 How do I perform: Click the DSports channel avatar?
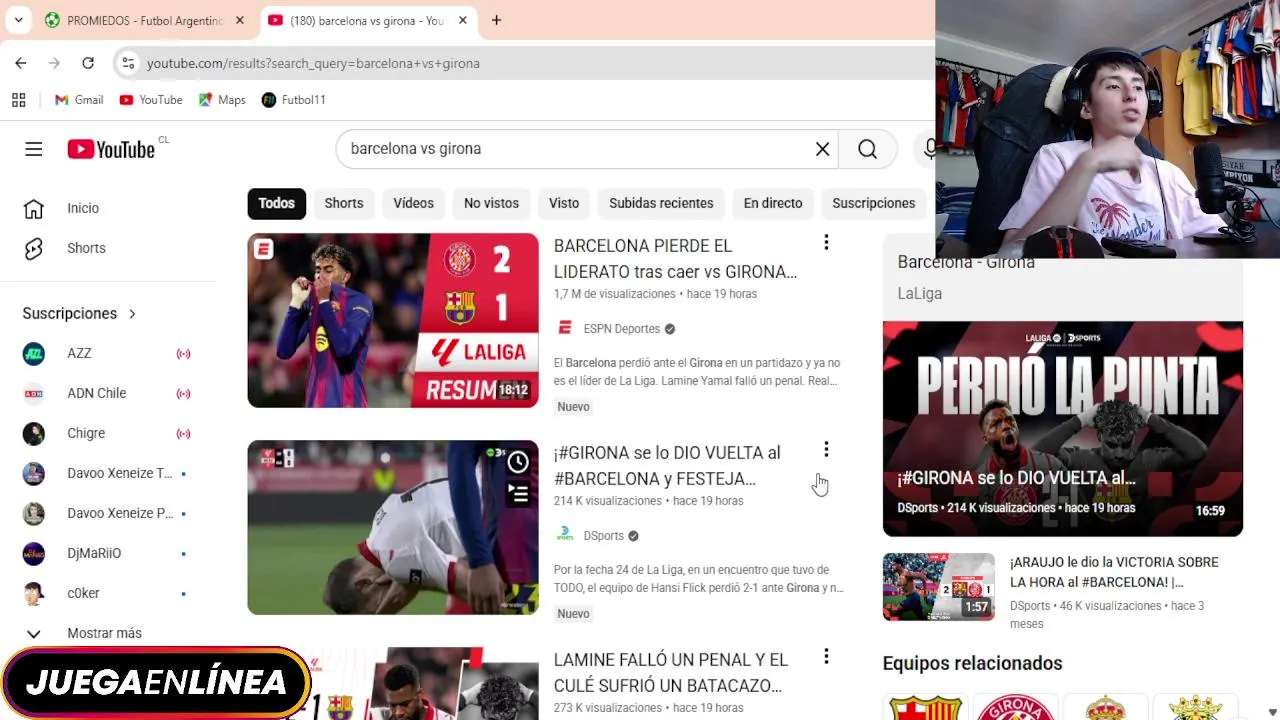565,535
